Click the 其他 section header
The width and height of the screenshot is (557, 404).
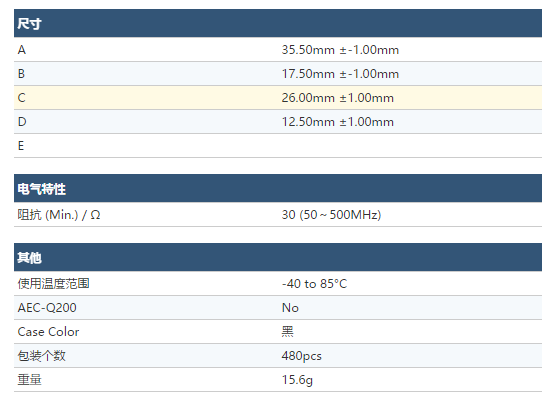(x=278, y=257)
